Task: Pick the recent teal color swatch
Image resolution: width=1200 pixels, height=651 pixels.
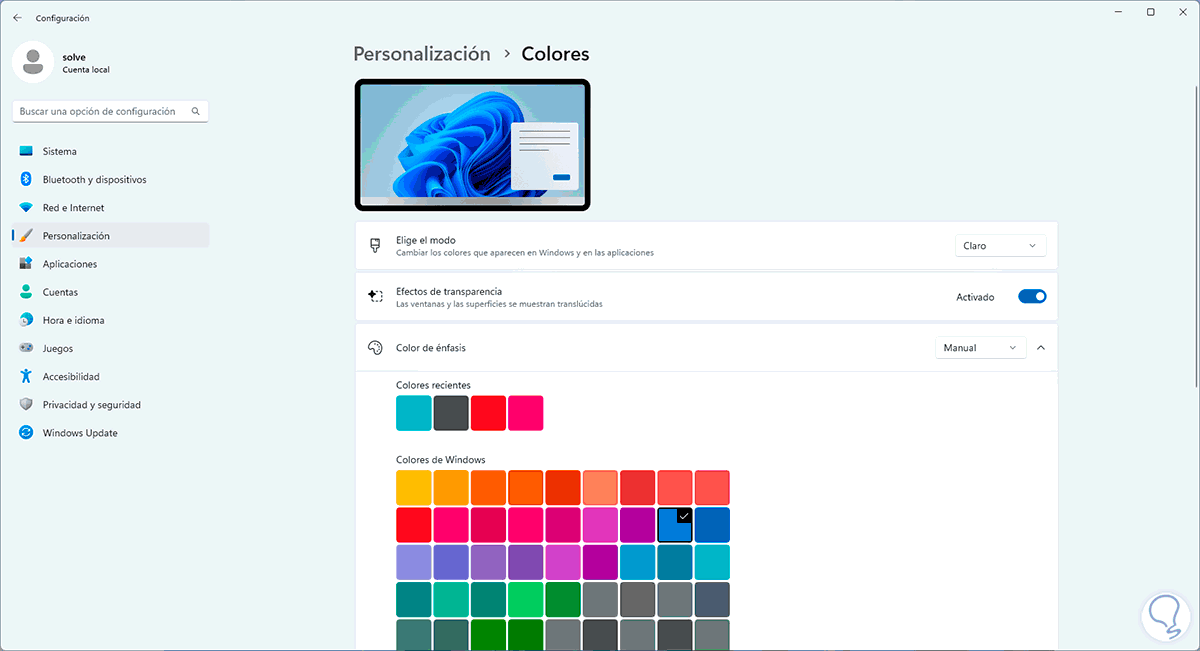Action: pyautogui.click(x=414, y=413)
